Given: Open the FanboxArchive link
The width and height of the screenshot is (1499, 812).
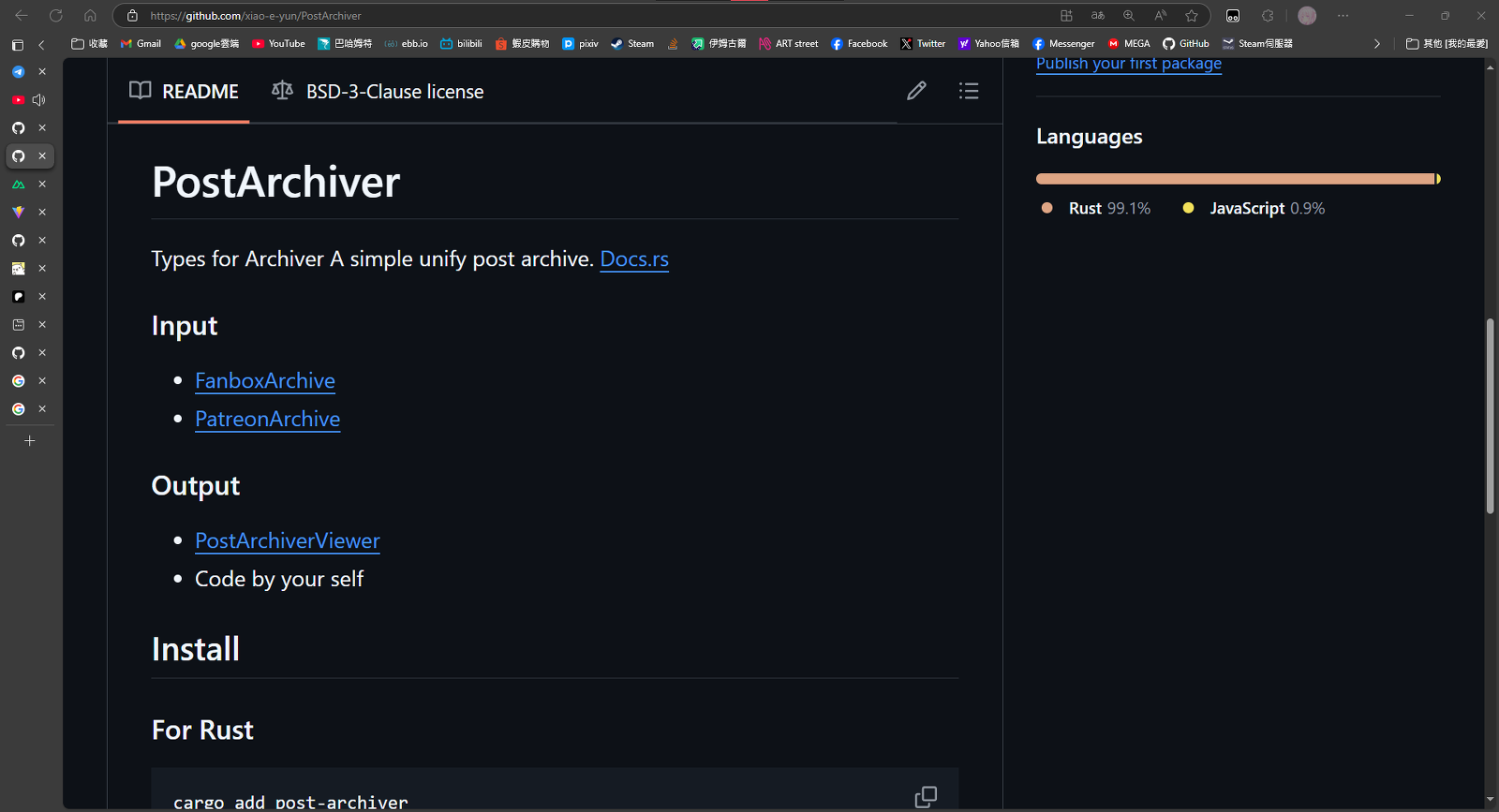Looking at the screenshot, I should click(265, 381).
